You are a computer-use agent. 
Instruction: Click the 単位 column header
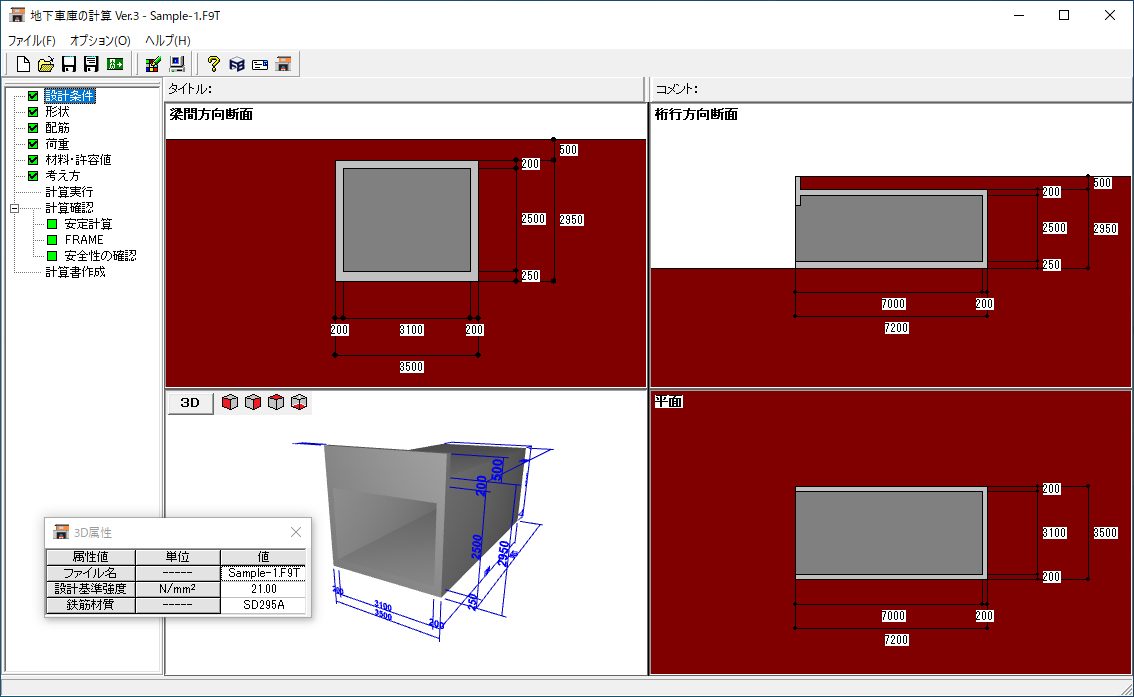(178, 557)
